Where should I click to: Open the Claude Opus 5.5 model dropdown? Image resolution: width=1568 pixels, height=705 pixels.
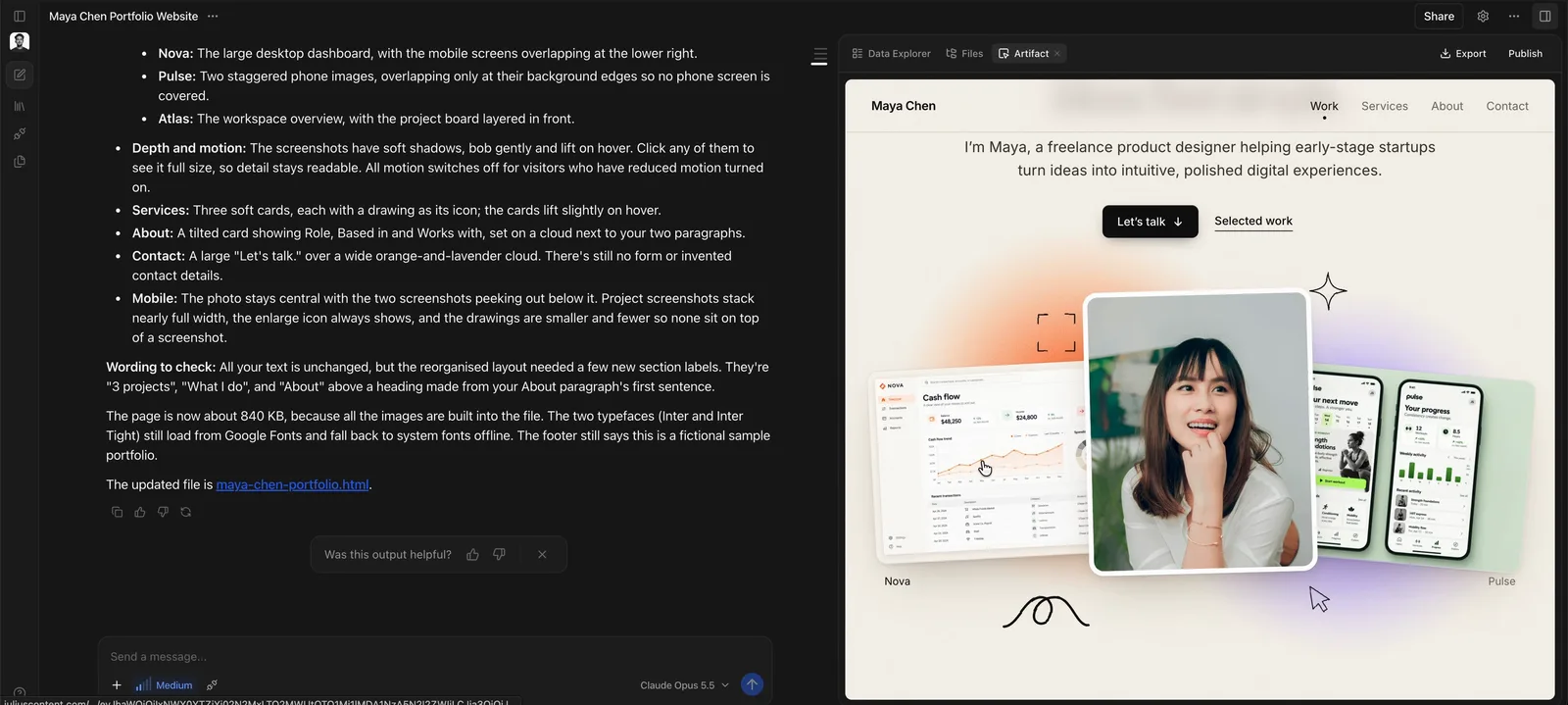click(x=684, y=685)
